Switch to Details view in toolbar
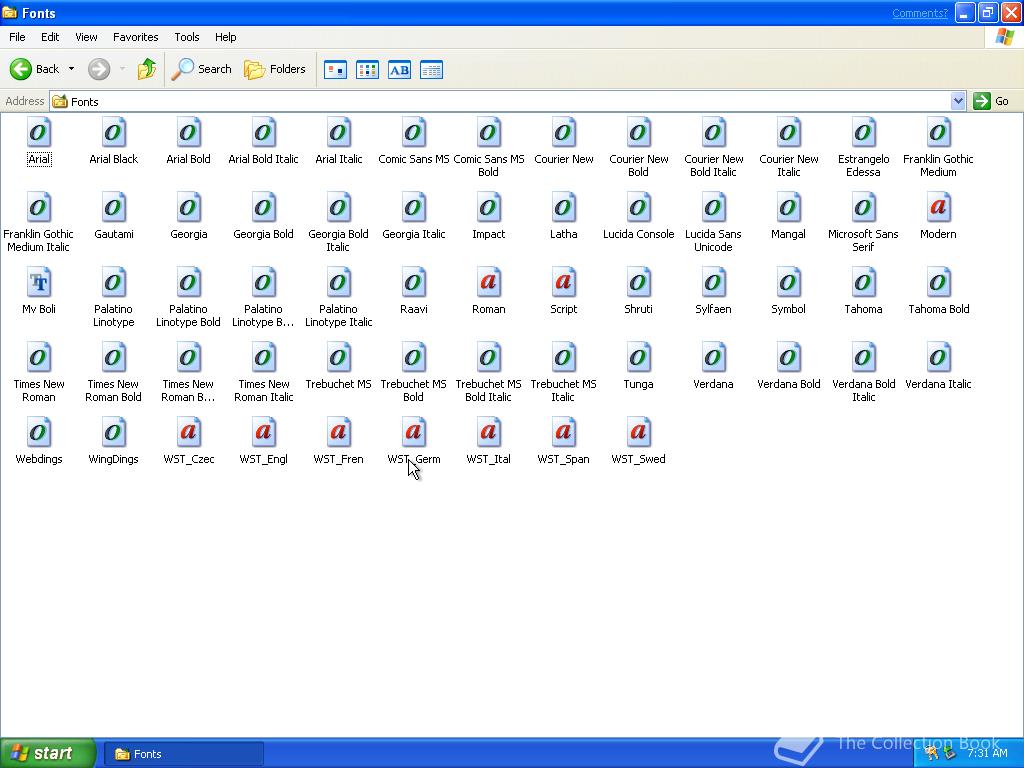Image resolution: width=1024 pixels, height=768 pixels. [x=432, y=69]
